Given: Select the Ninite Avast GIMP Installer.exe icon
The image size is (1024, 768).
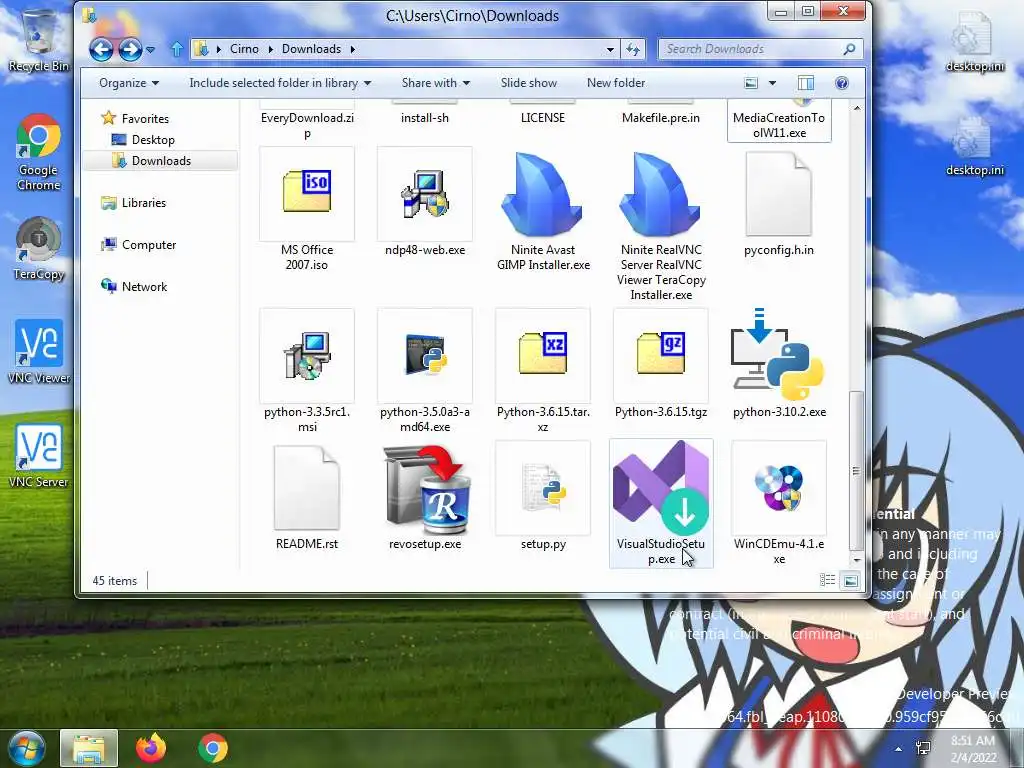Looking at the screenshot, I should pos(542,194).
